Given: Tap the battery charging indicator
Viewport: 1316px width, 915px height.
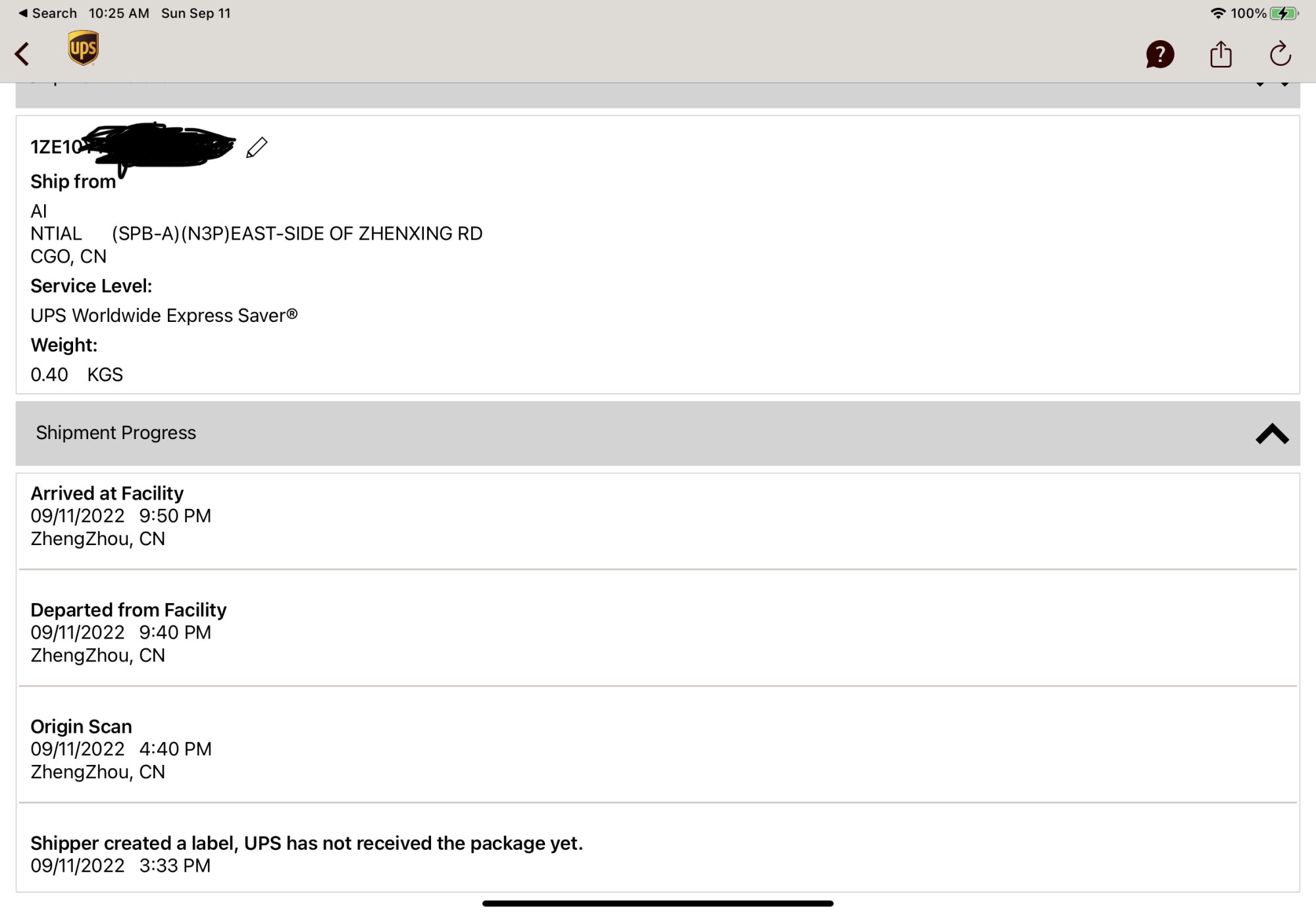Looking at the screenshot, I should coord(1284,13).
